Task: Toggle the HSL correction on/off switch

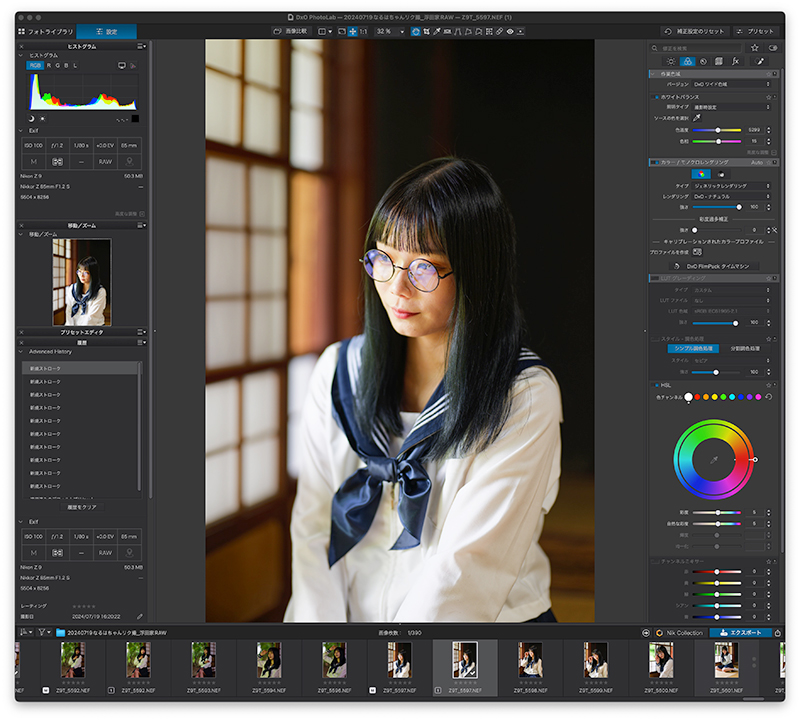Action: pyautogui.click(x=656, y=385)
